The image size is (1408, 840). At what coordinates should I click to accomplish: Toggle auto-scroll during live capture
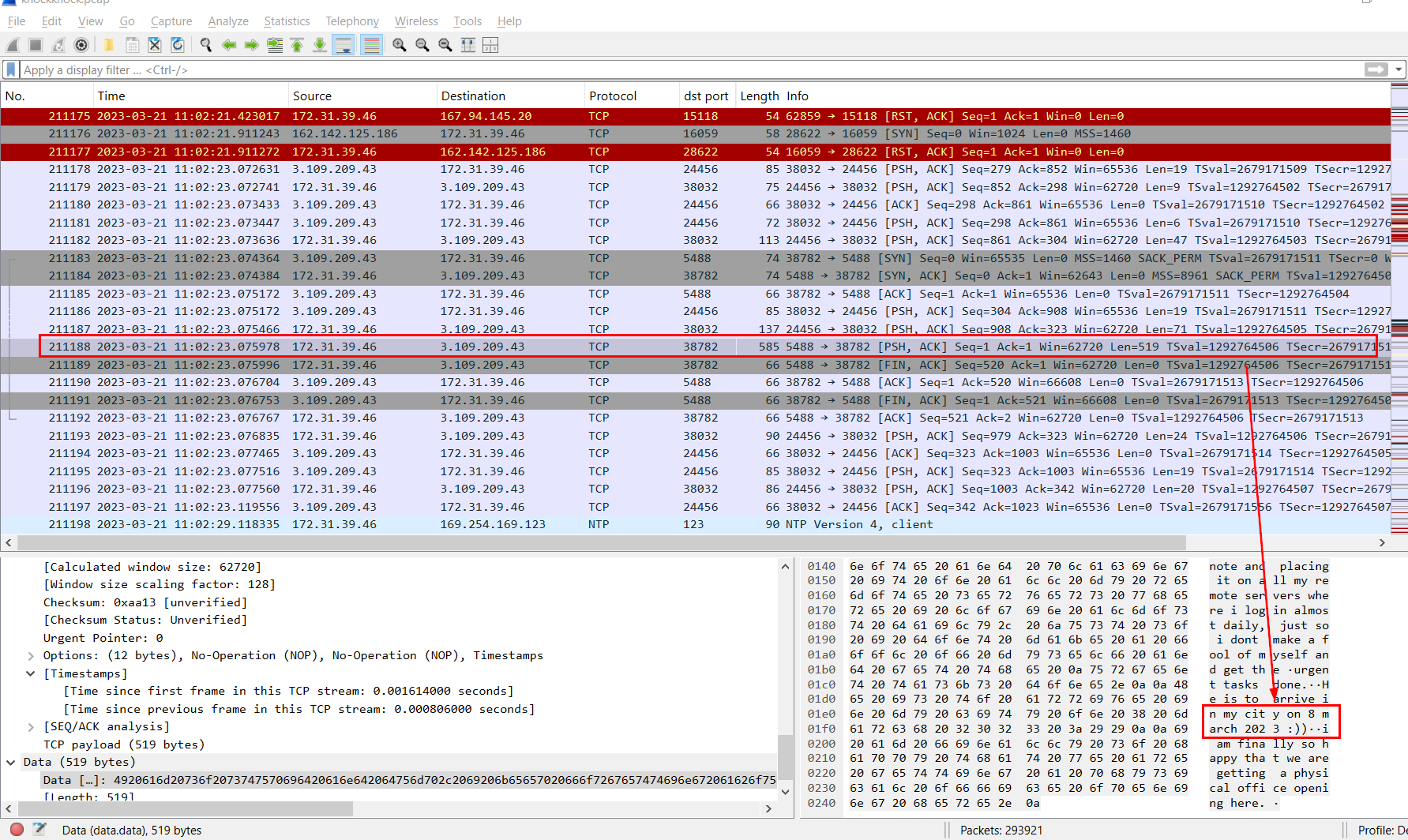[344, 45]
